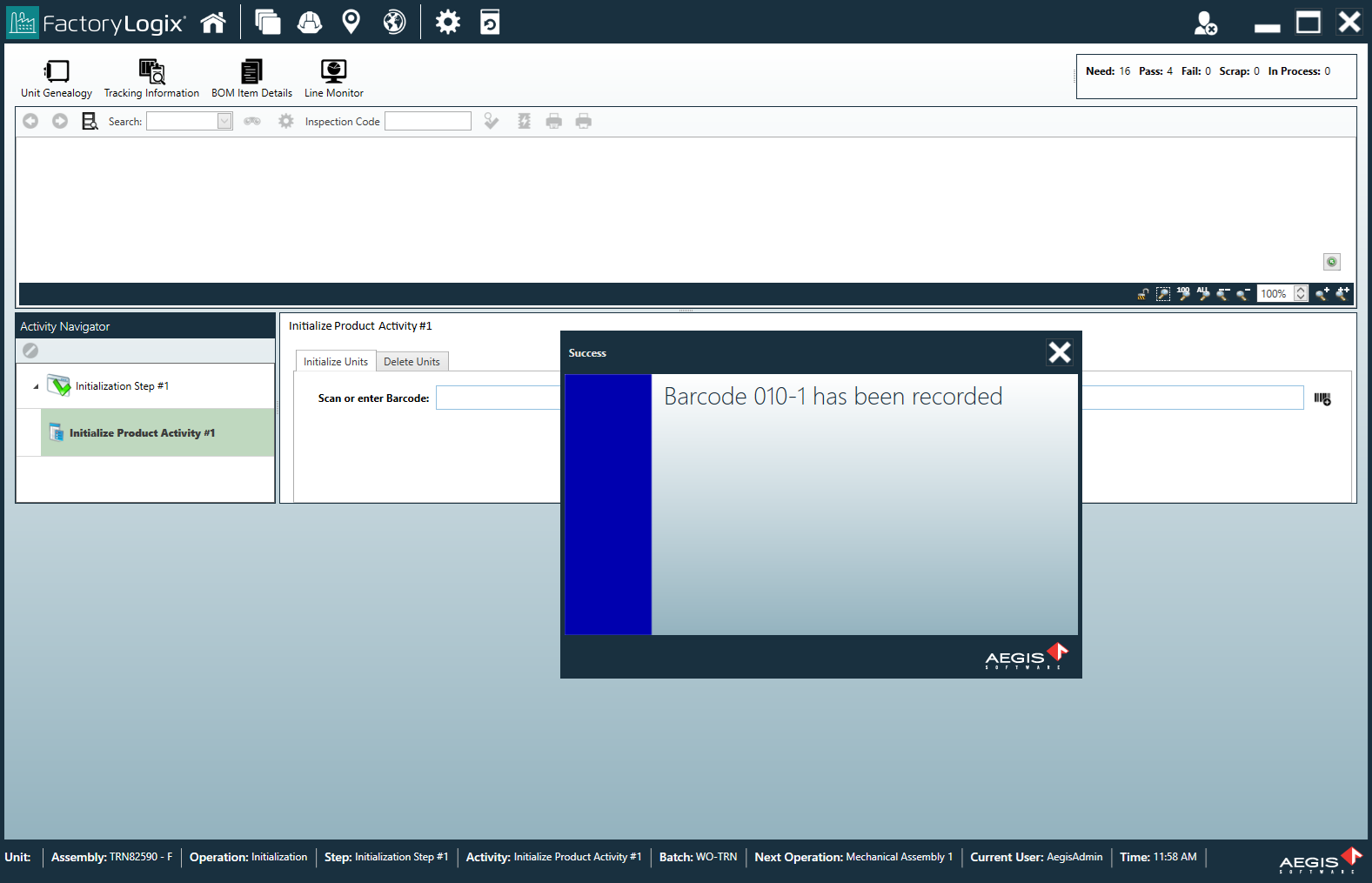Open the location pin icon

(x=351, y=22)
